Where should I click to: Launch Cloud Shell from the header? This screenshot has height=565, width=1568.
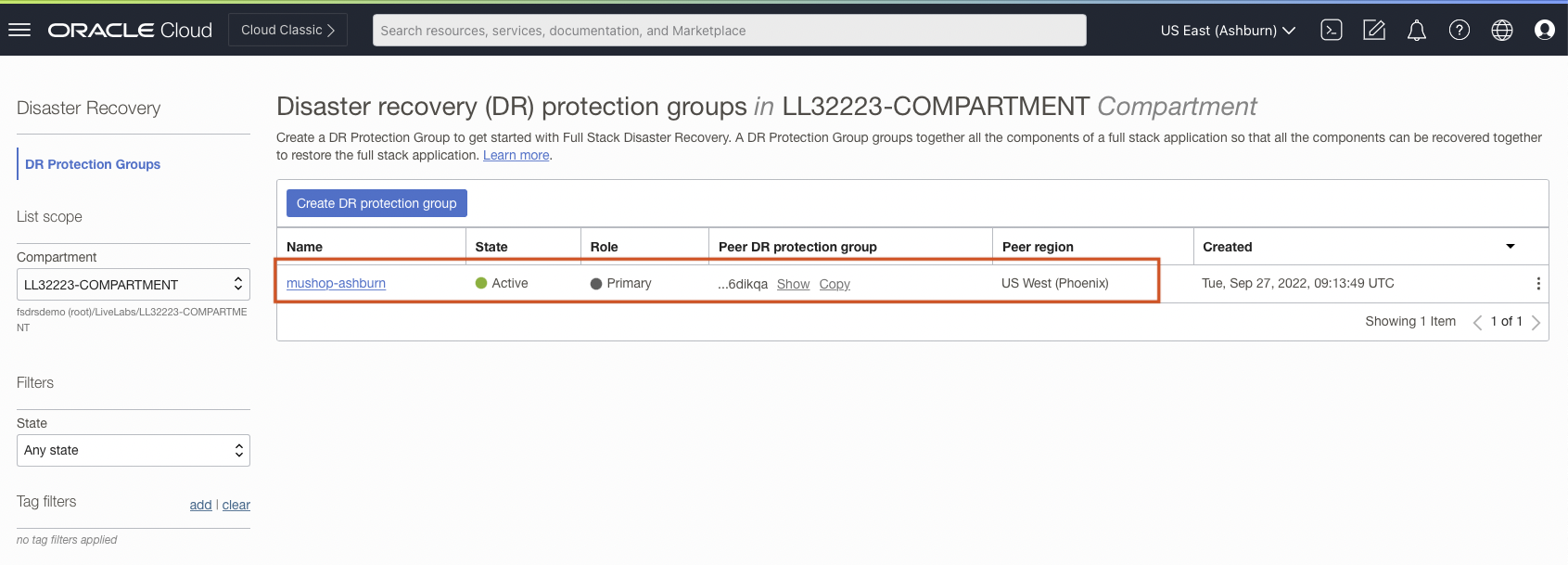(1331, 31)
